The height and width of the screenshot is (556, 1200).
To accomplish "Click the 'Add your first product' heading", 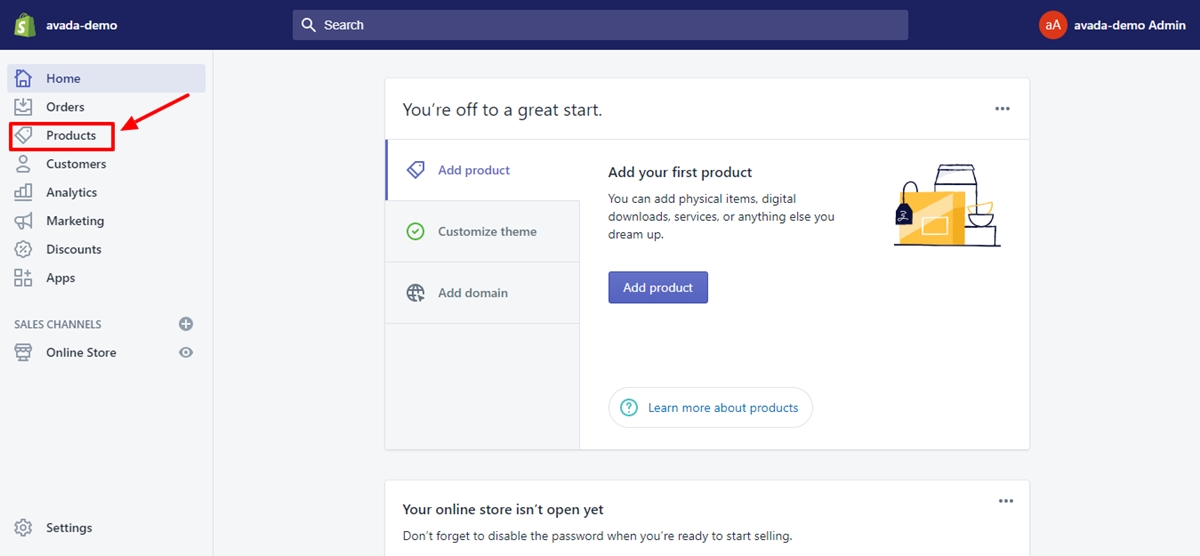I will [x=680, y=172].
